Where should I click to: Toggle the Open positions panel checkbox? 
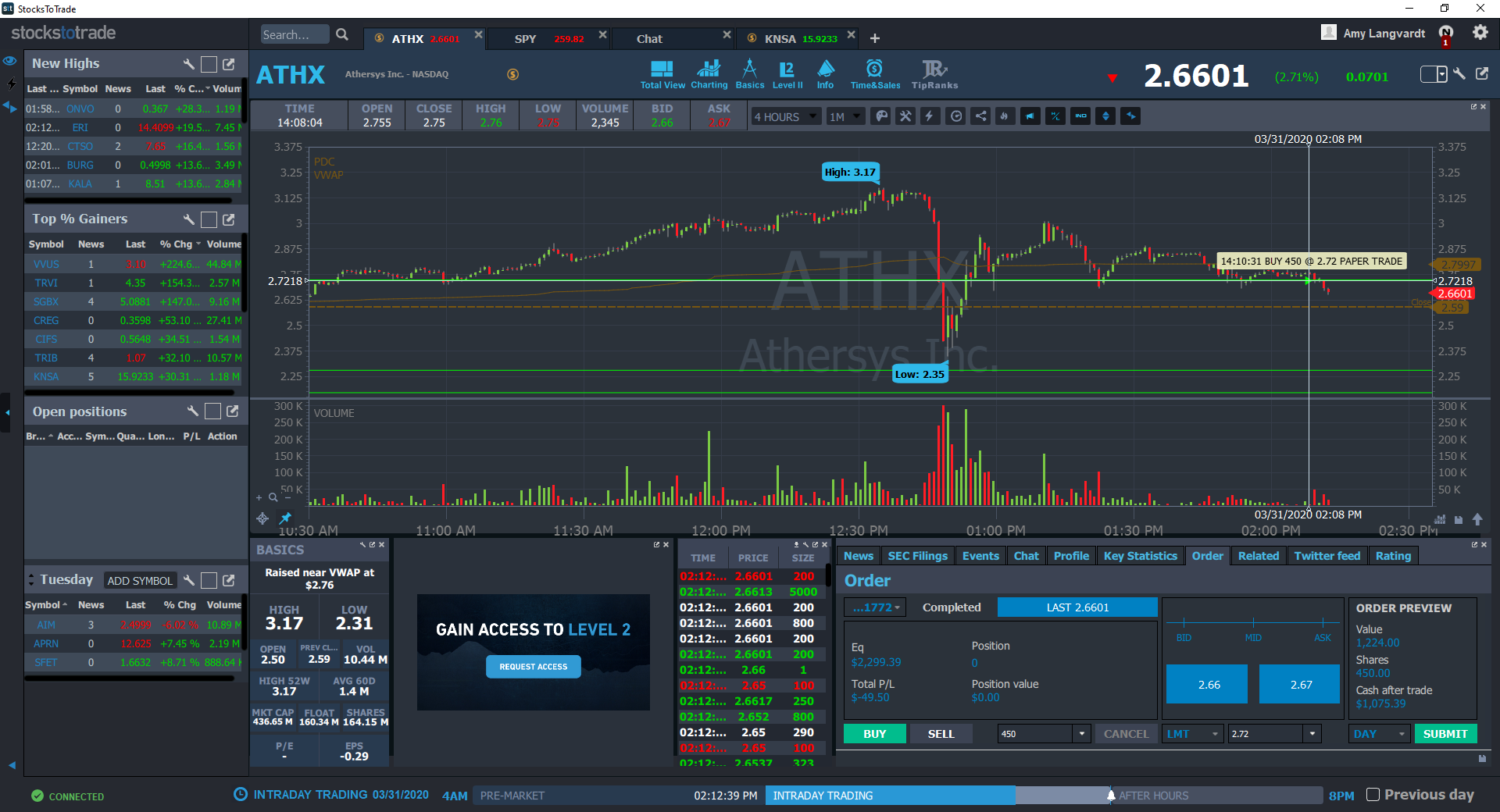[212, 411]
